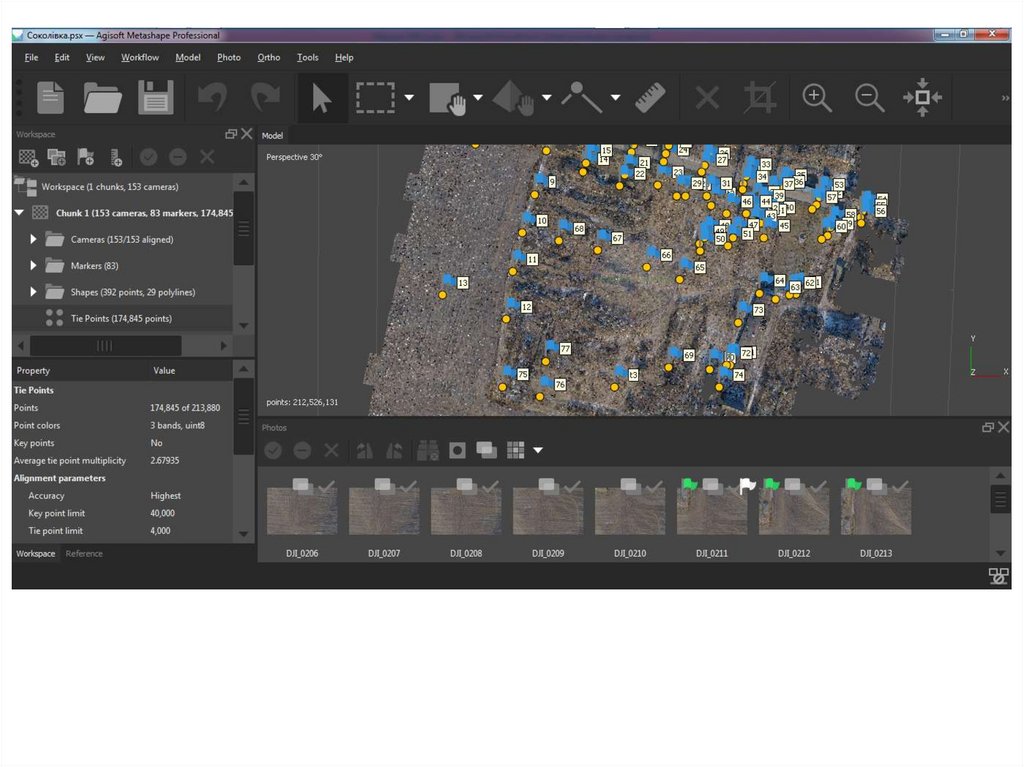Switch to the Reference tab

coord(84,554)
